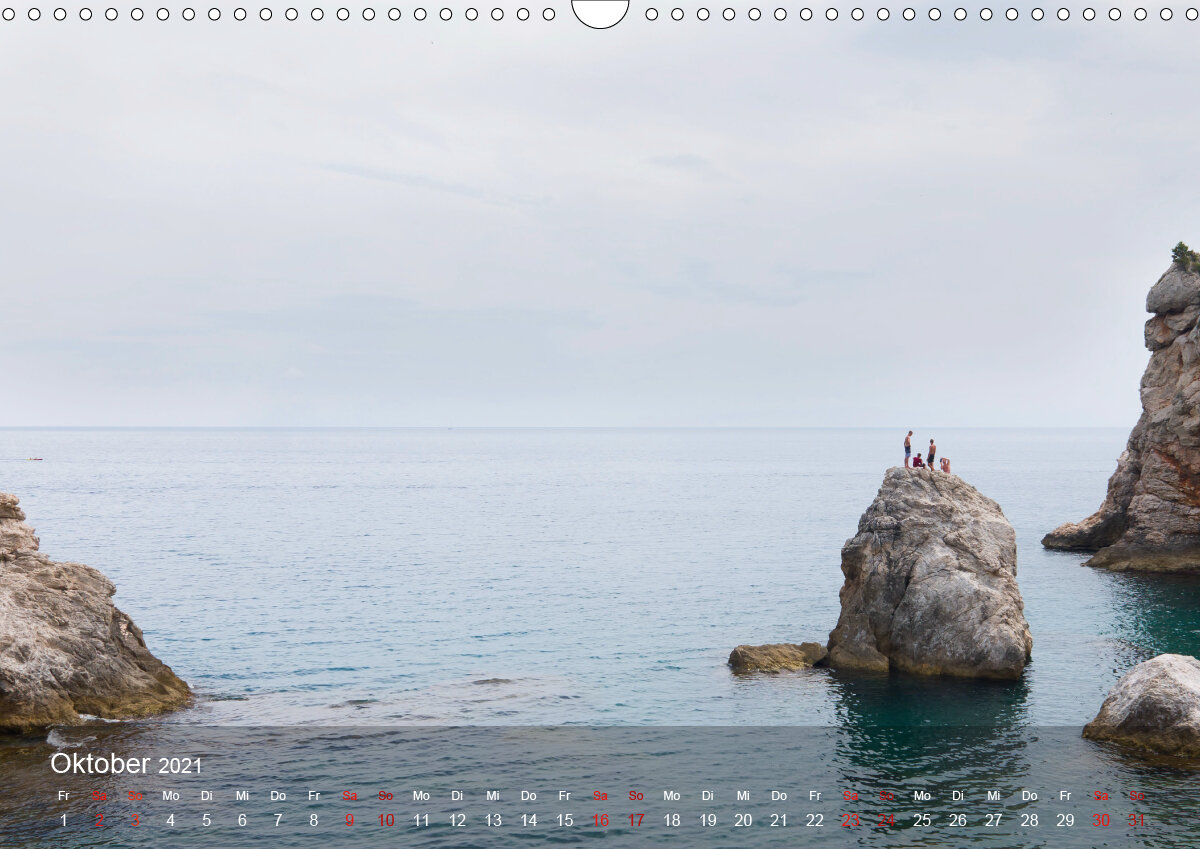Click date 13 on the calendar
1200x849 pixels.
pos(493,820)
